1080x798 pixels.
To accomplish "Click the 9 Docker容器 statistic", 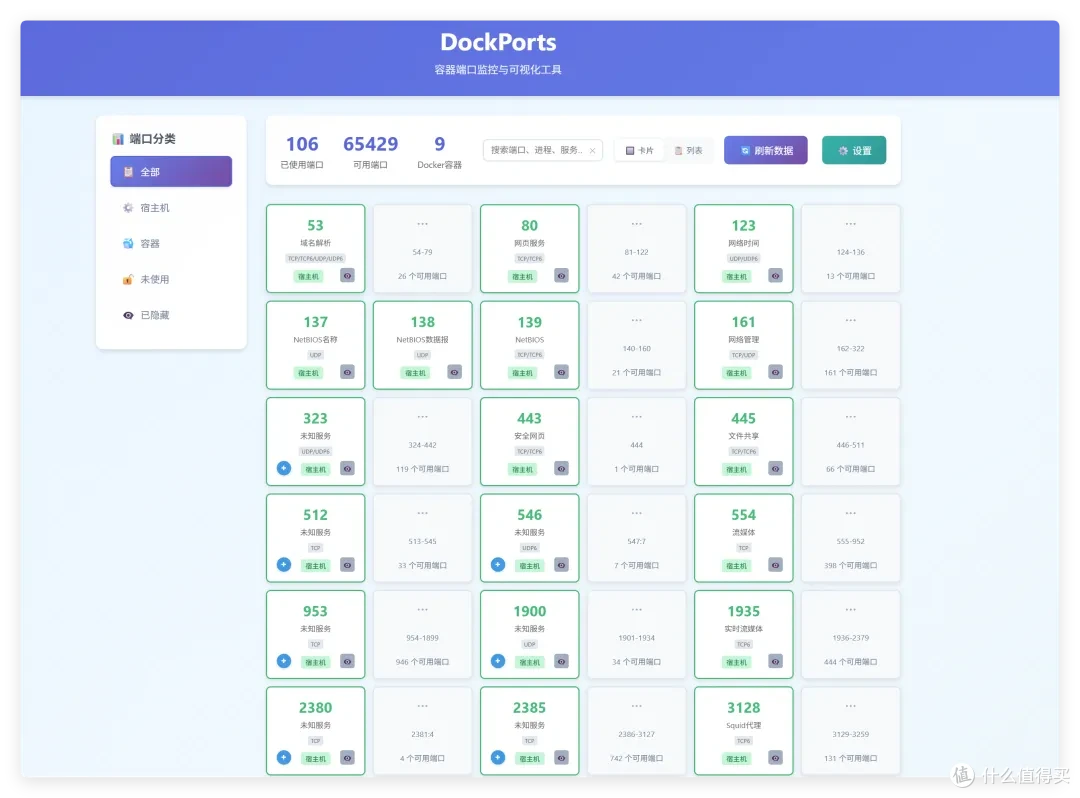I will click(x=439, y=152).
